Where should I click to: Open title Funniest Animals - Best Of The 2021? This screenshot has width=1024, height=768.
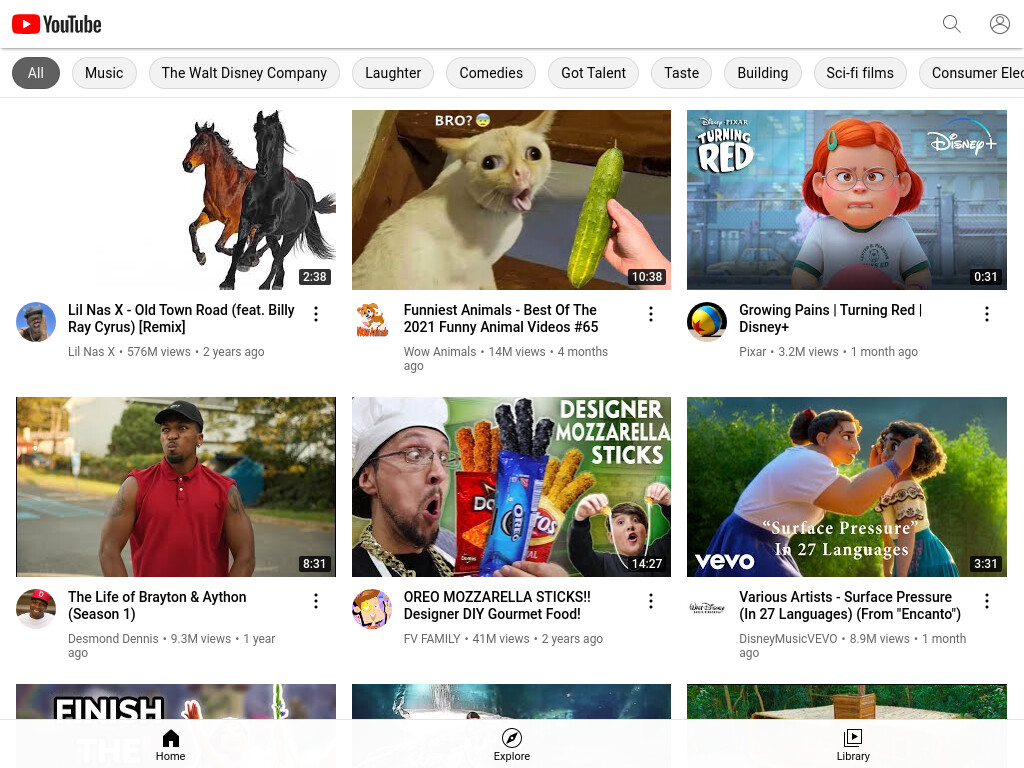point(501,318)
